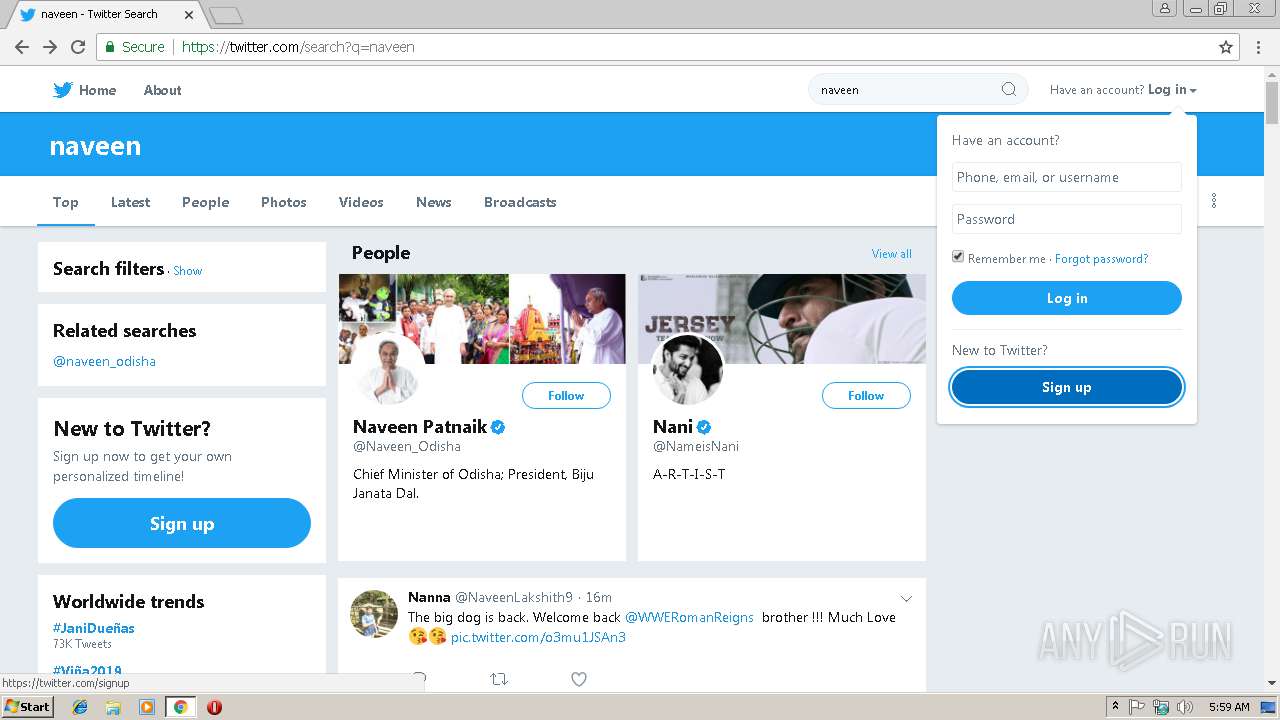Click Log in button in popup
Image resolution: width=1280 pixels, height=720 pixels.
[1067, 298]
